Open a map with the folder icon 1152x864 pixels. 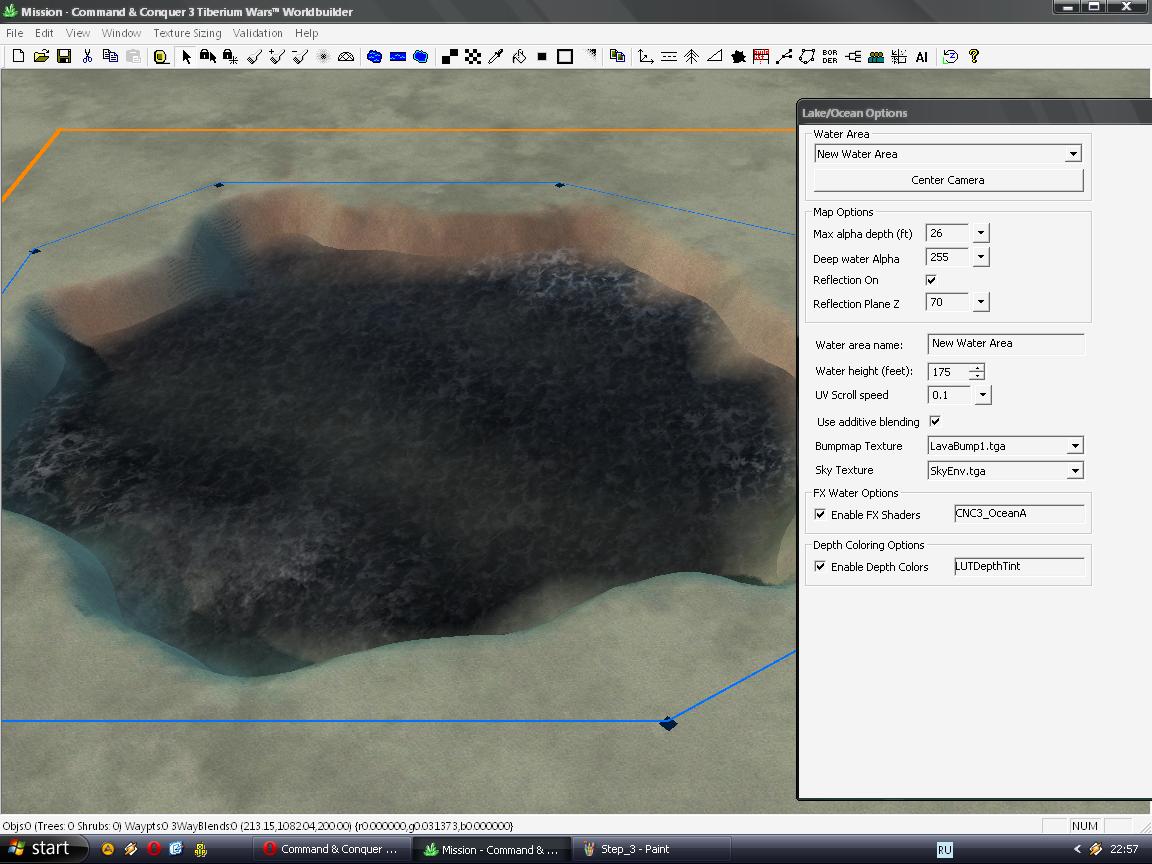(41, 57)
